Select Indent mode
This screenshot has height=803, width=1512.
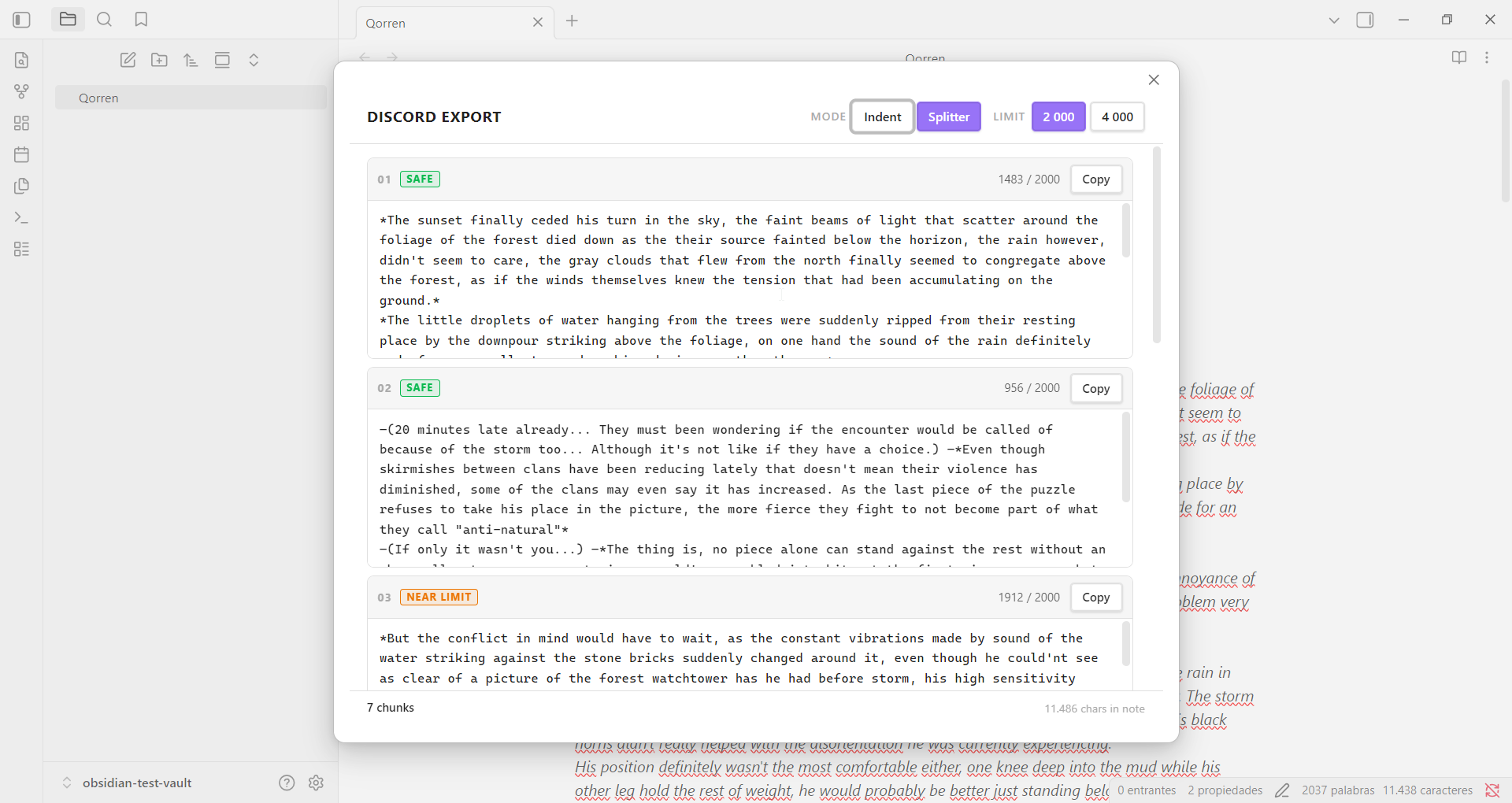coord(882,117)
